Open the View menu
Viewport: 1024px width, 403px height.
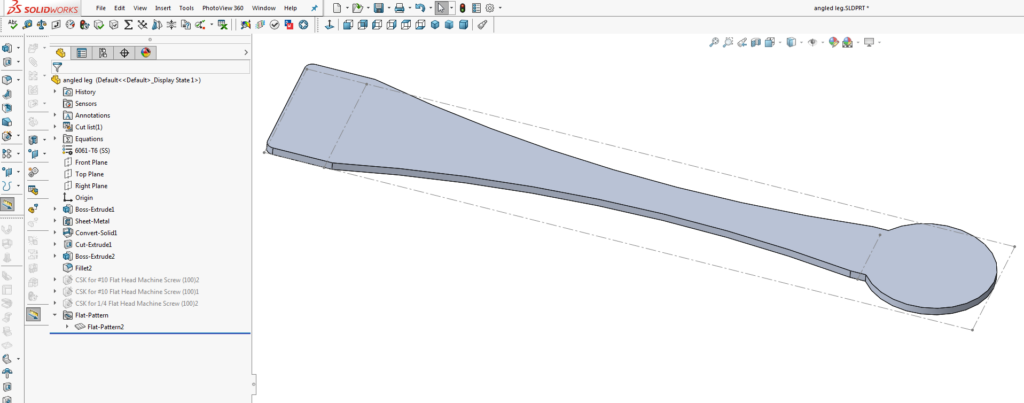point(140,8)
